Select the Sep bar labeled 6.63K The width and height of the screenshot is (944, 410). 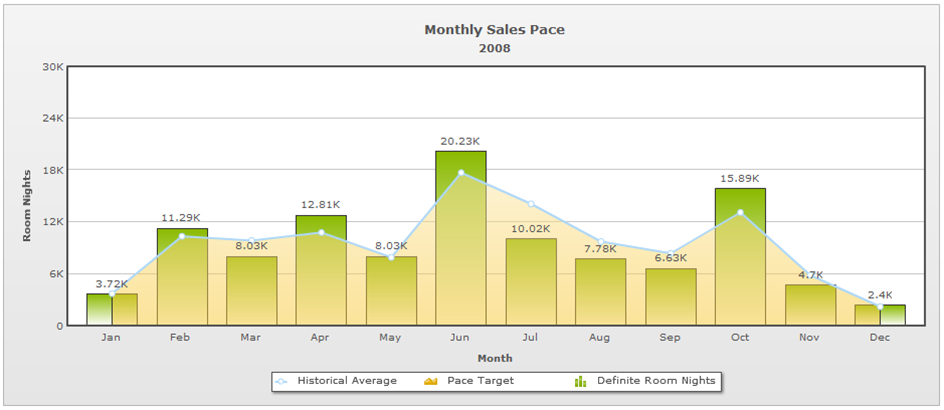point(671,297)
